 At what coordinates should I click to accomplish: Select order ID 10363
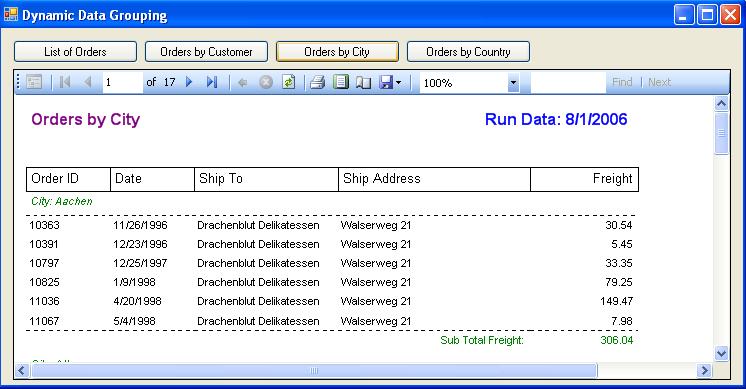pyautogui.click(x=44, y=225)
